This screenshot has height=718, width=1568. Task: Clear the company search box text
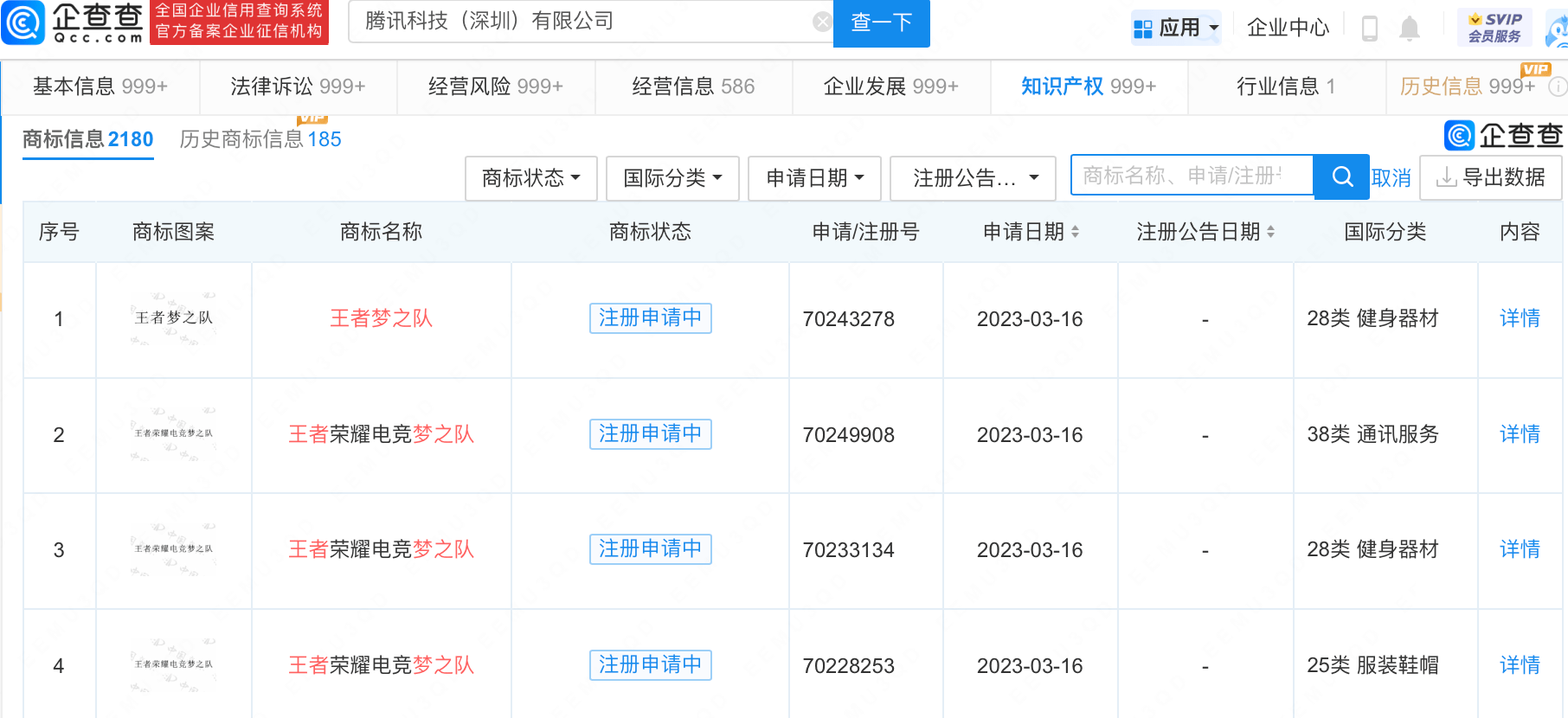point(822,22)
